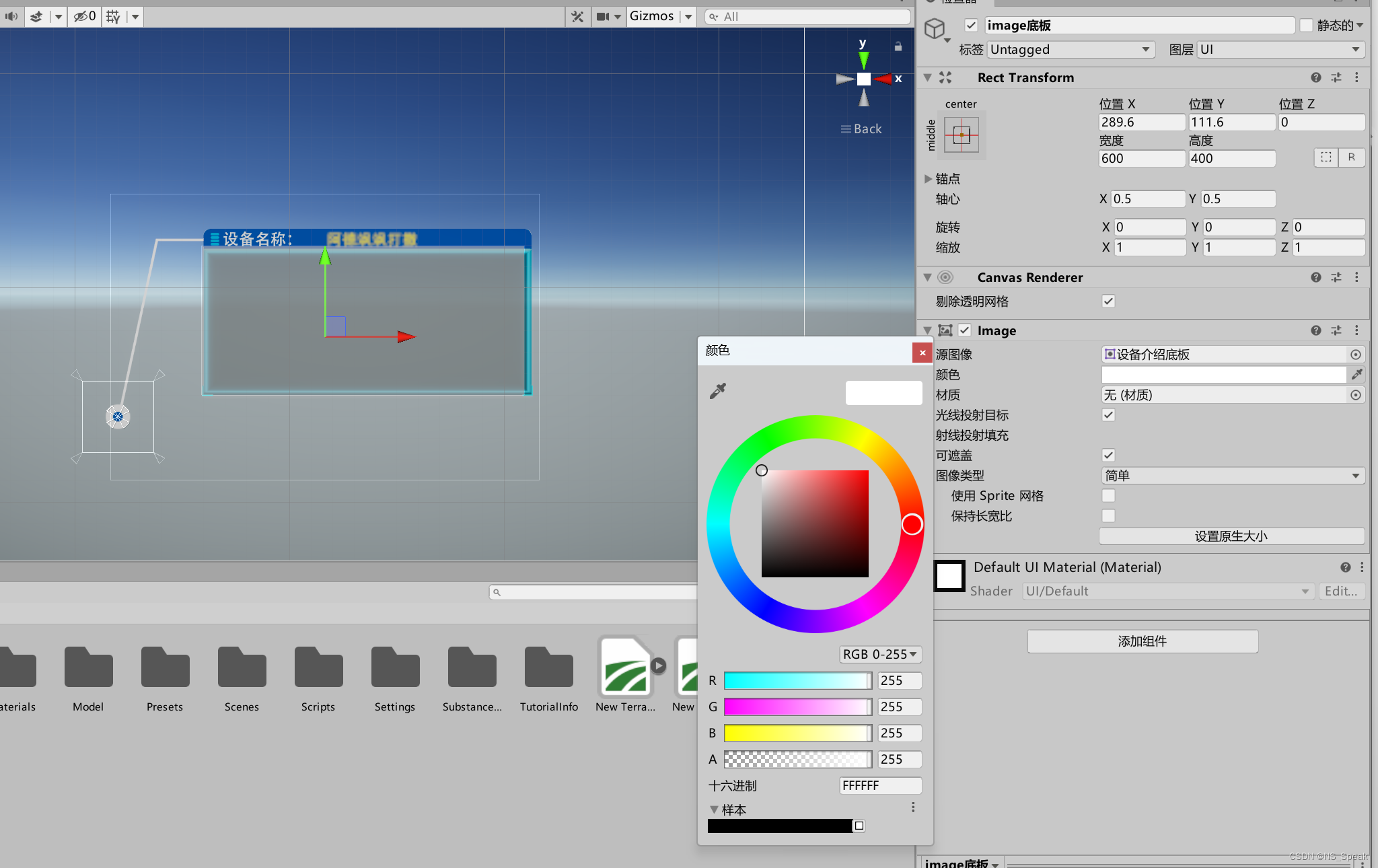Viewport: 1378px width, 868px height.
Task: Open source image object picker
Action: (1356, 355)
